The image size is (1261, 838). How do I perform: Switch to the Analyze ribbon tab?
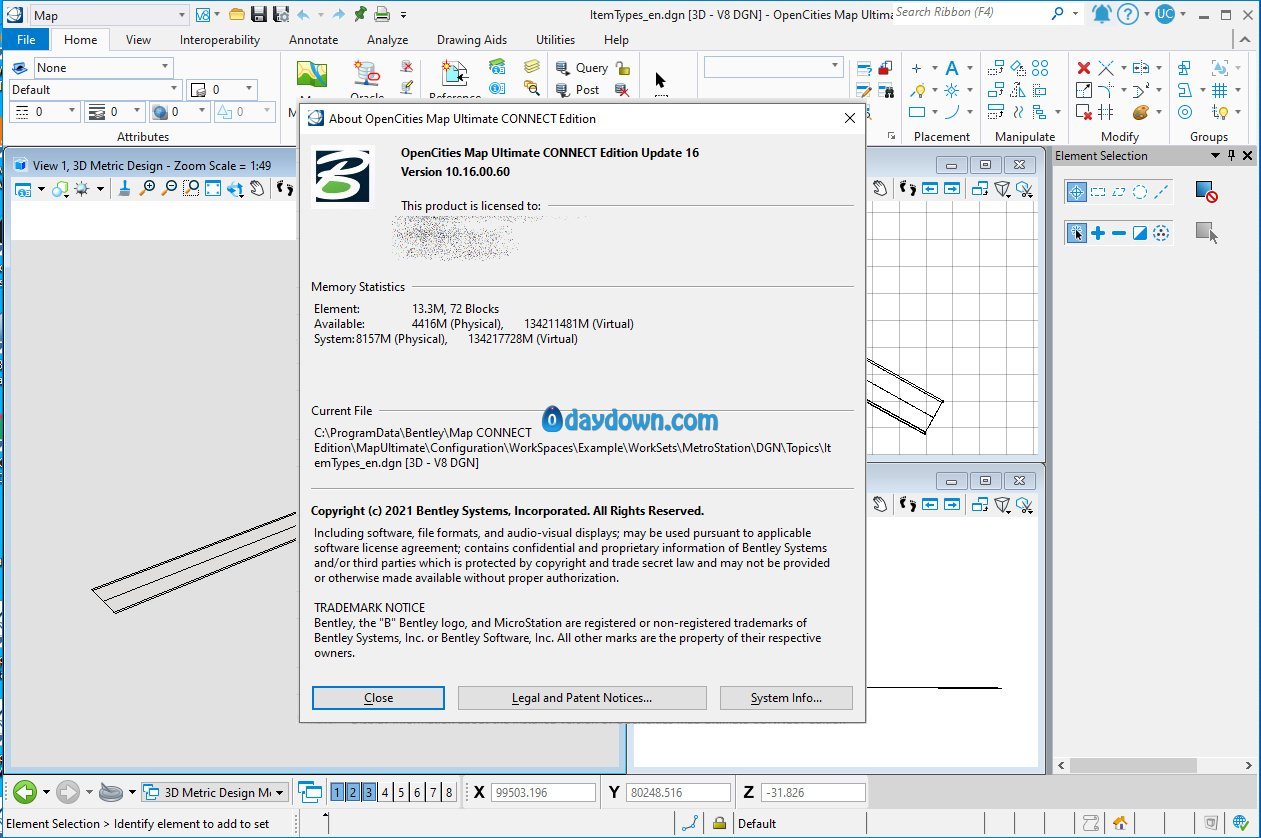[x=387, y=40]
